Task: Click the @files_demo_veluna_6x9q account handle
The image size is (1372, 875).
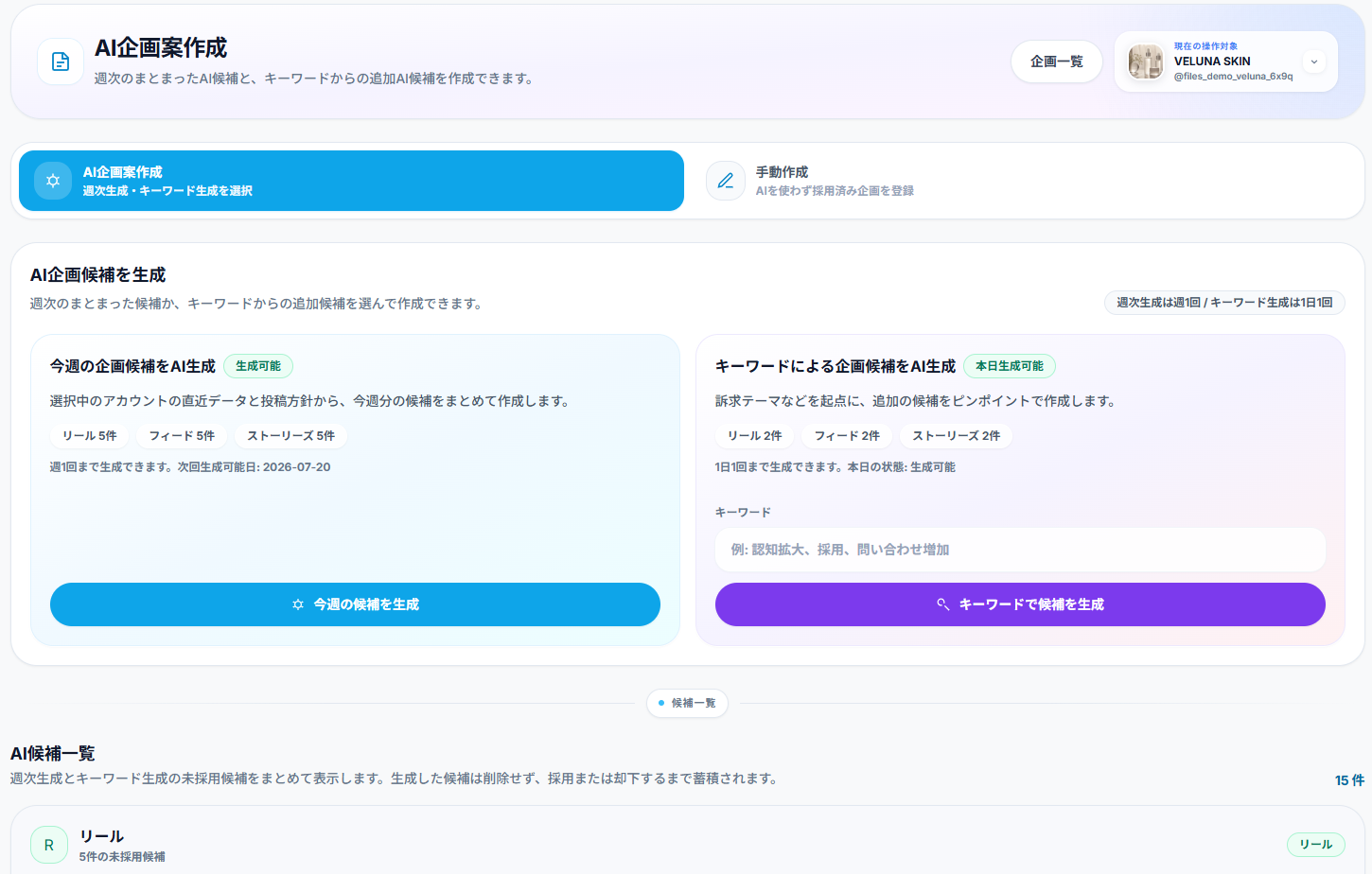Action: point(1233,77)
